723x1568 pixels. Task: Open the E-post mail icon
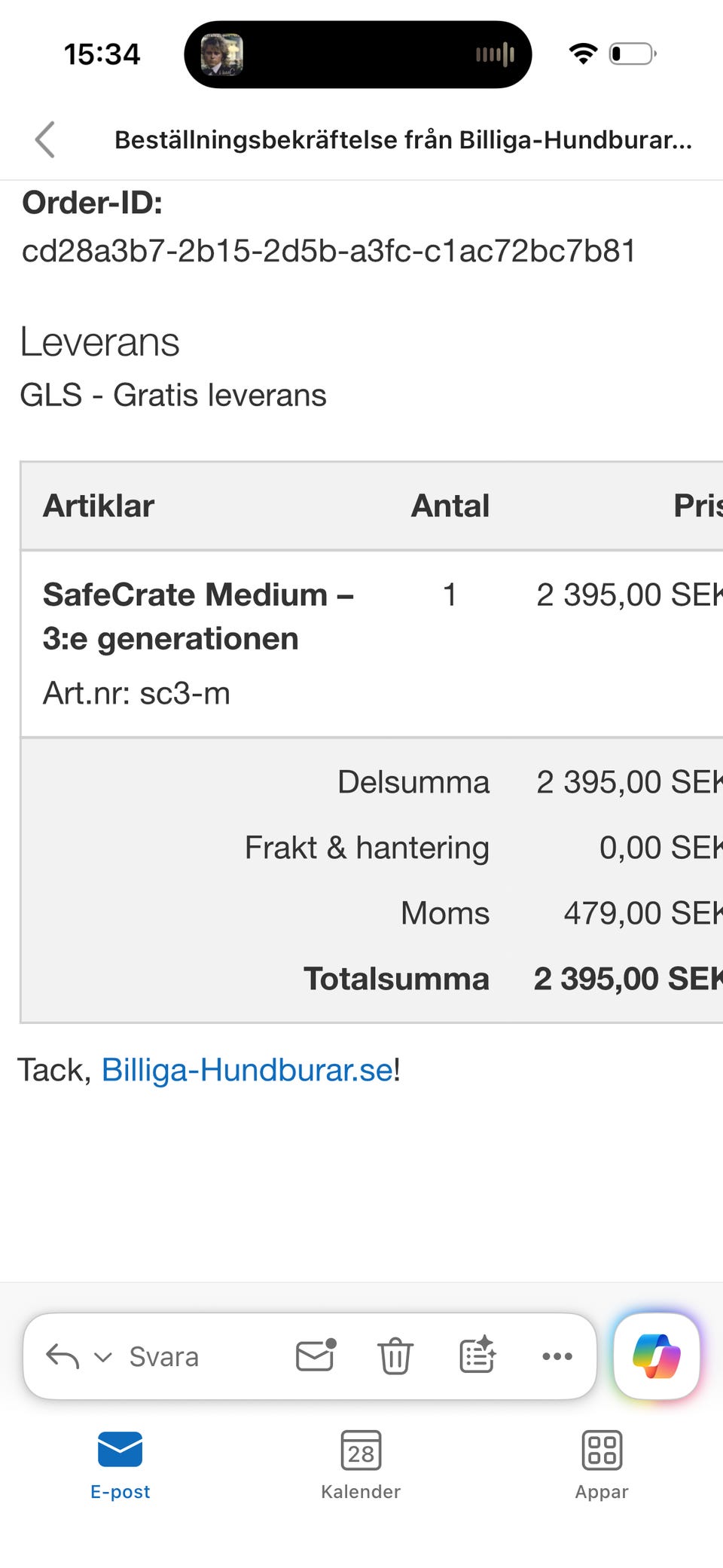[x=120, y=1450]
